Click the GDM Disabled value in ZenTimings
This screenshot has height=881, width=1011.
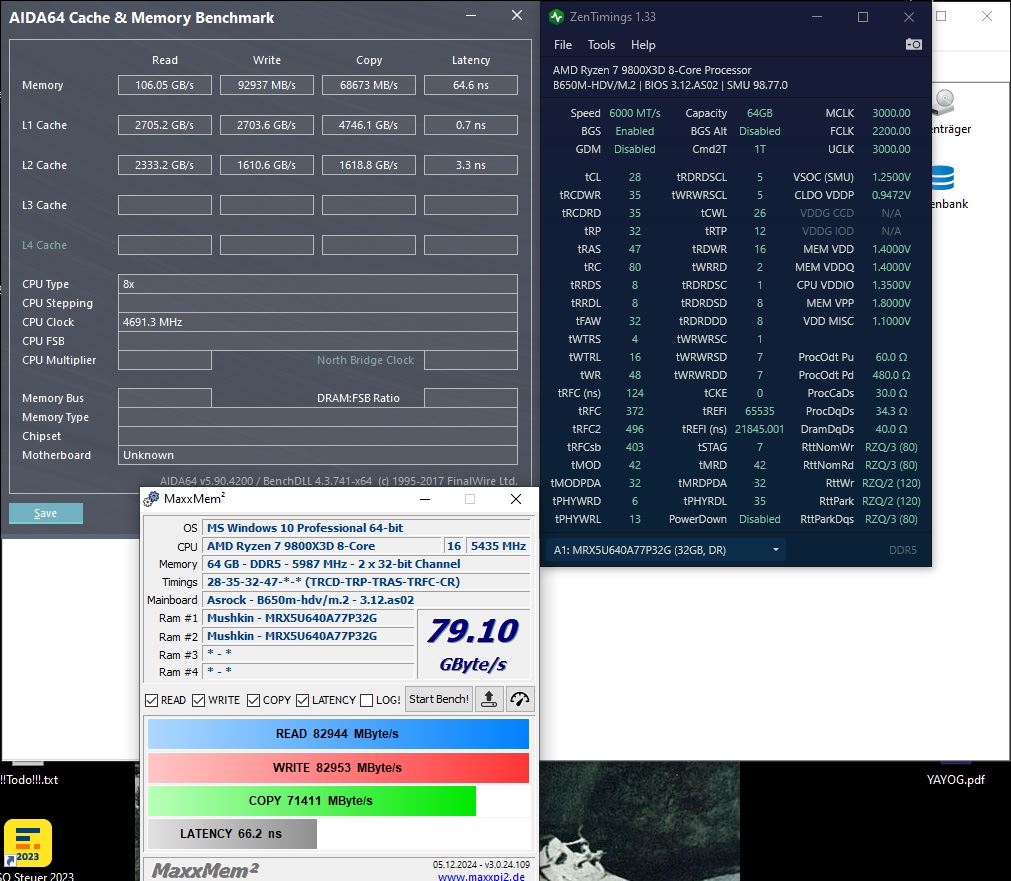click(x=634, y=149)
